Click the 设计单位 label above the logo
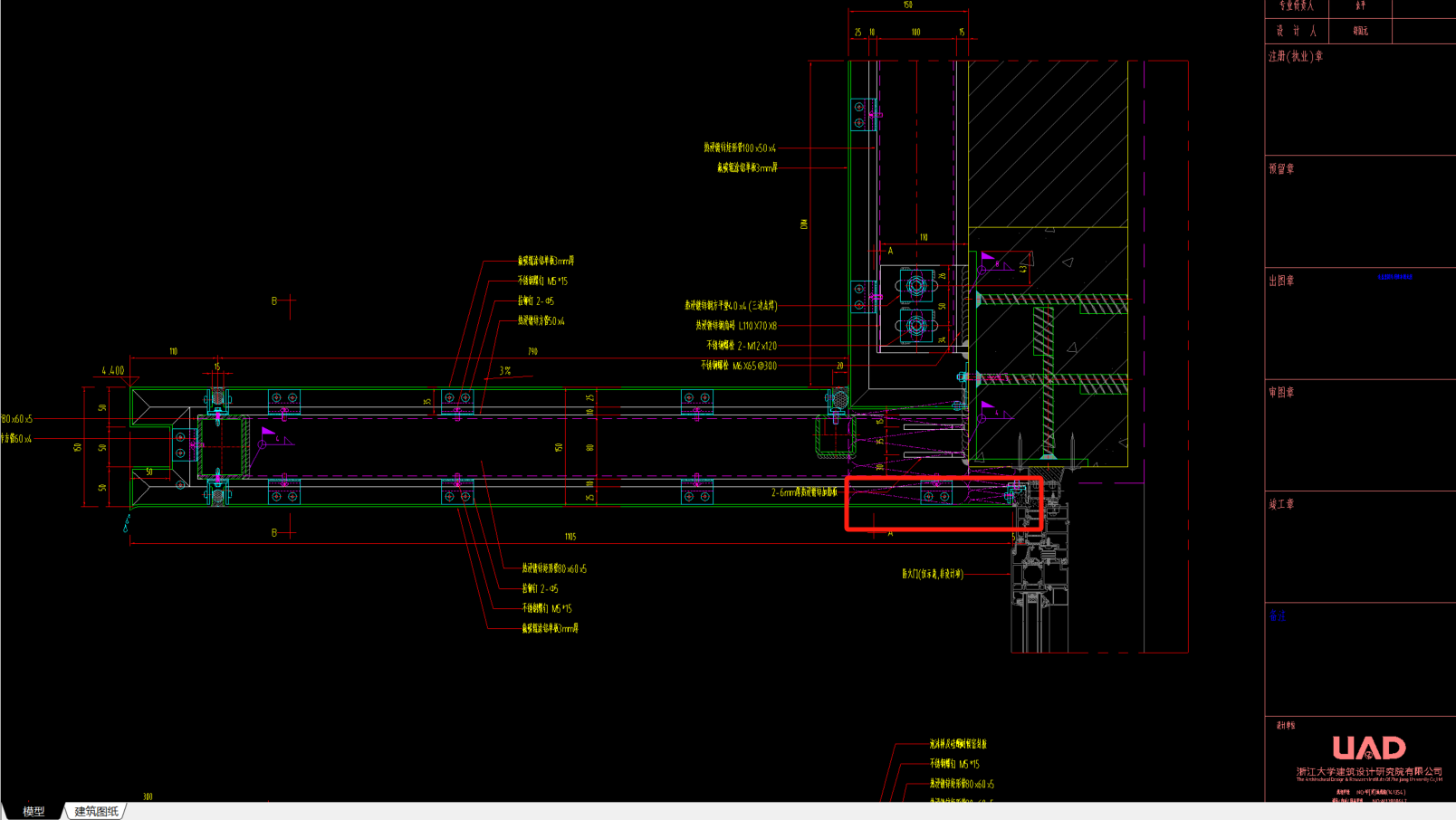The image size is (1456, 820). (x=1286, y=725)
